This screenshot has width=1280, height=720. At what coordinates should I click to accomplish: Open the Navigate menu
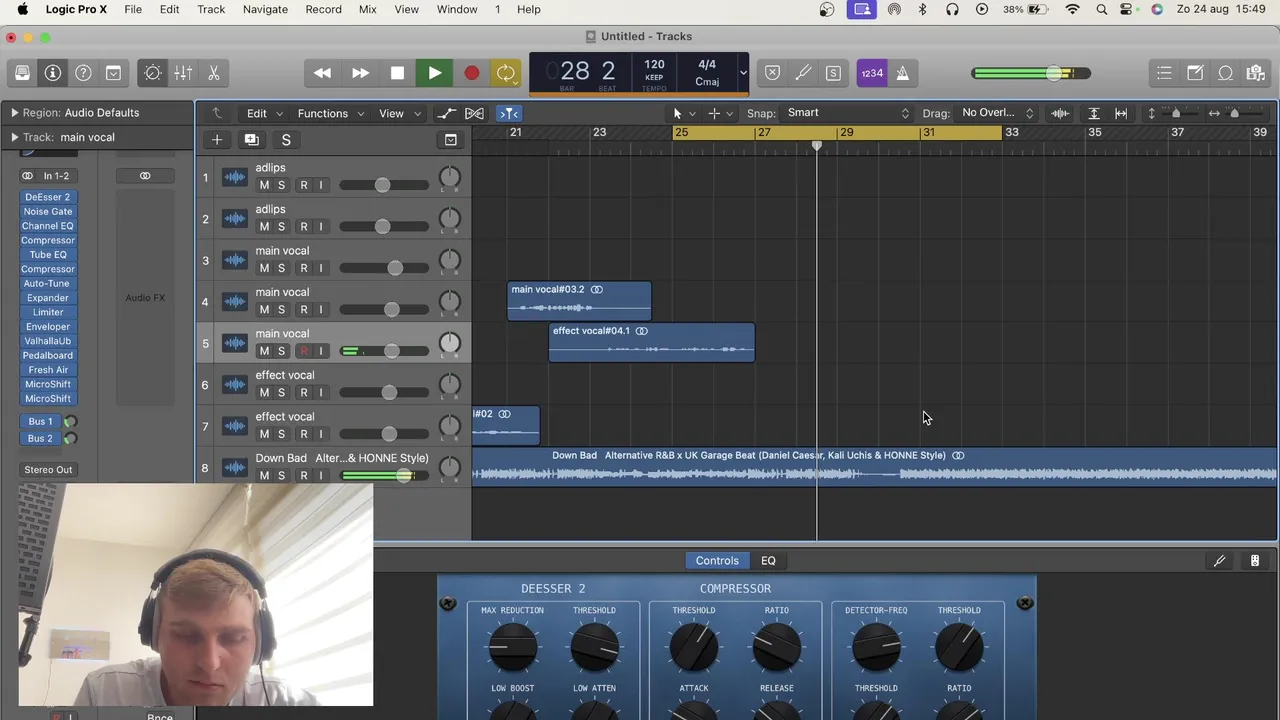point(265,9)
